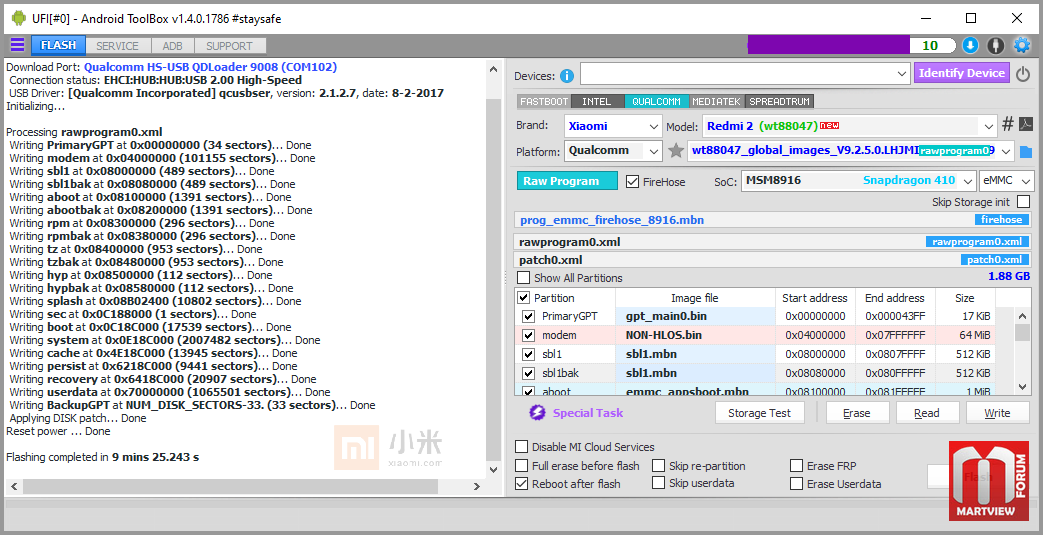
Task: Click the prog_emmc_firehose_8916.mbn field
Action: tap(773, 220)
